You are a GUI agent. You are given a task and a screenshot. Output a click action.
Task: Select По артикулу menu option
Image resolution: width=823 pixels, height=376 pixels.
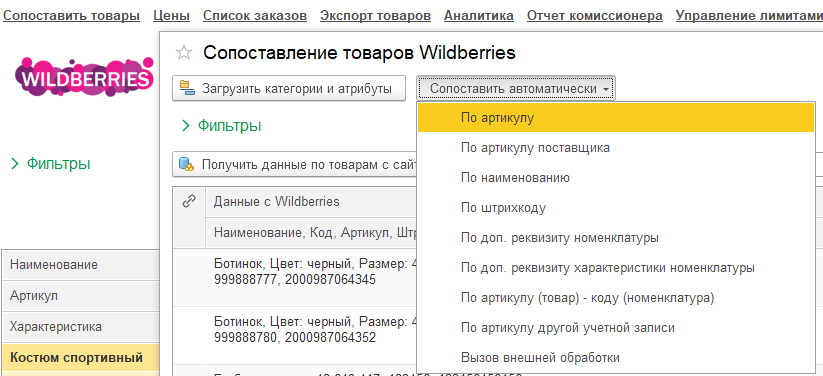coord(616,118)
